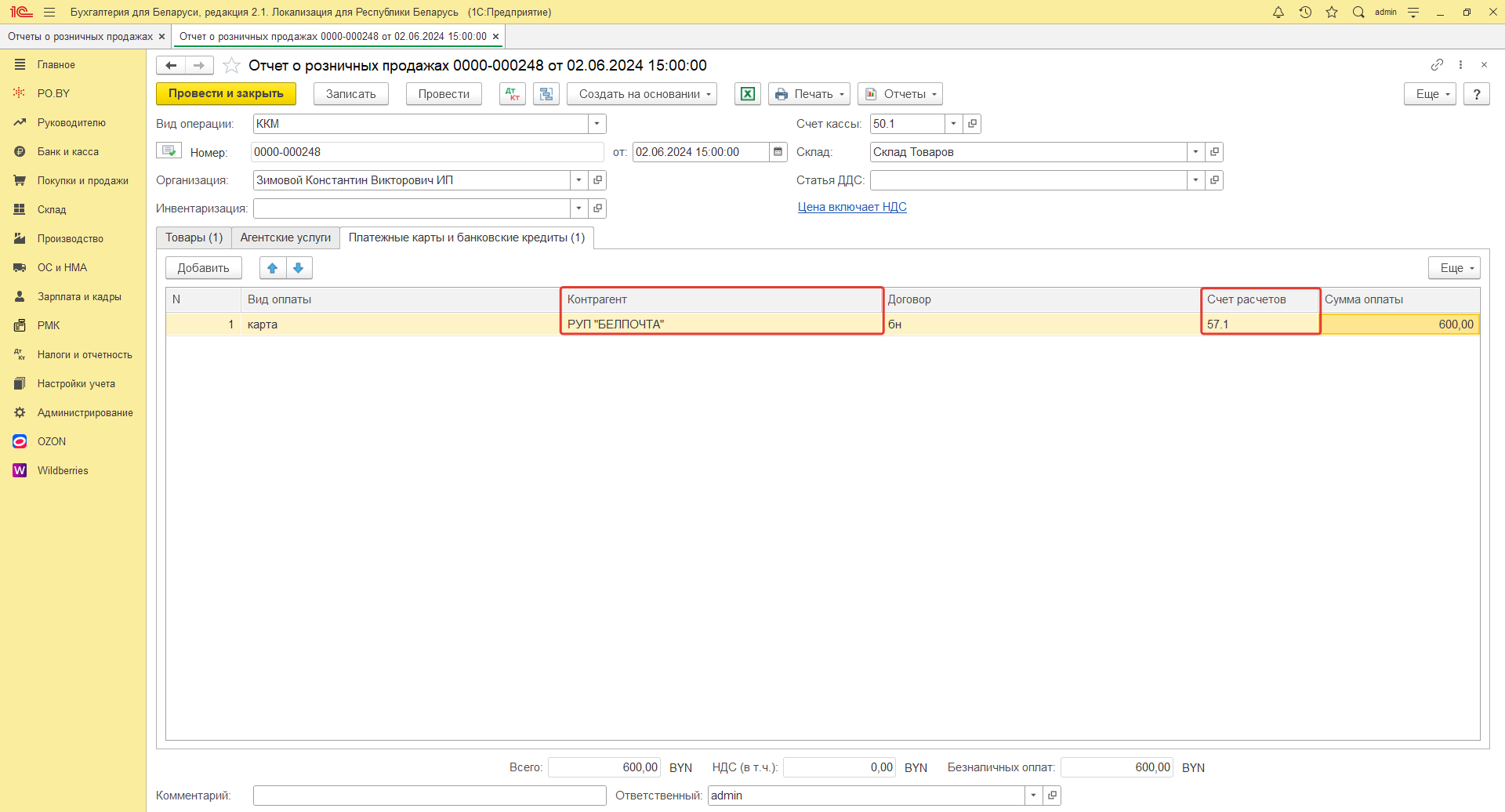The height and width of the screenshot is (812, 1505).
Task: Go forward with the right arrow button
Action: 199,65
